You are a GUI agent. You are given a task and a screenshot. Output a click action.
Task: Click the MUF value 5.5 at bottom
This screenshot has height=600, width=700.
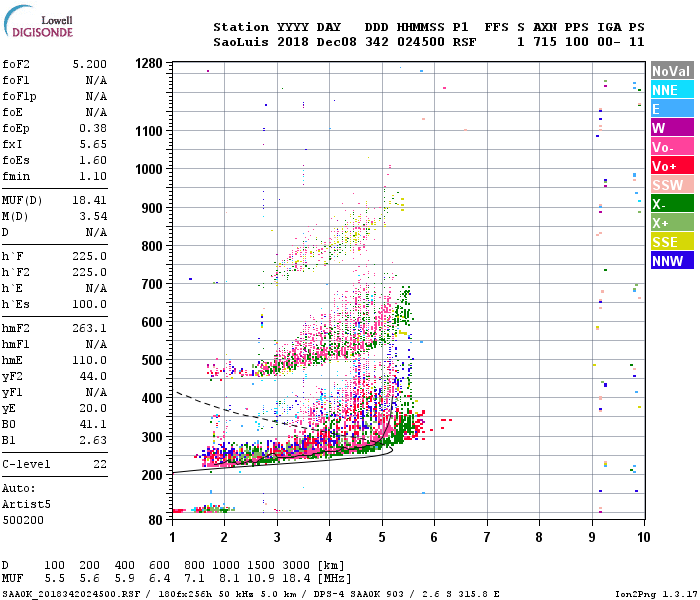click(54, 579)
